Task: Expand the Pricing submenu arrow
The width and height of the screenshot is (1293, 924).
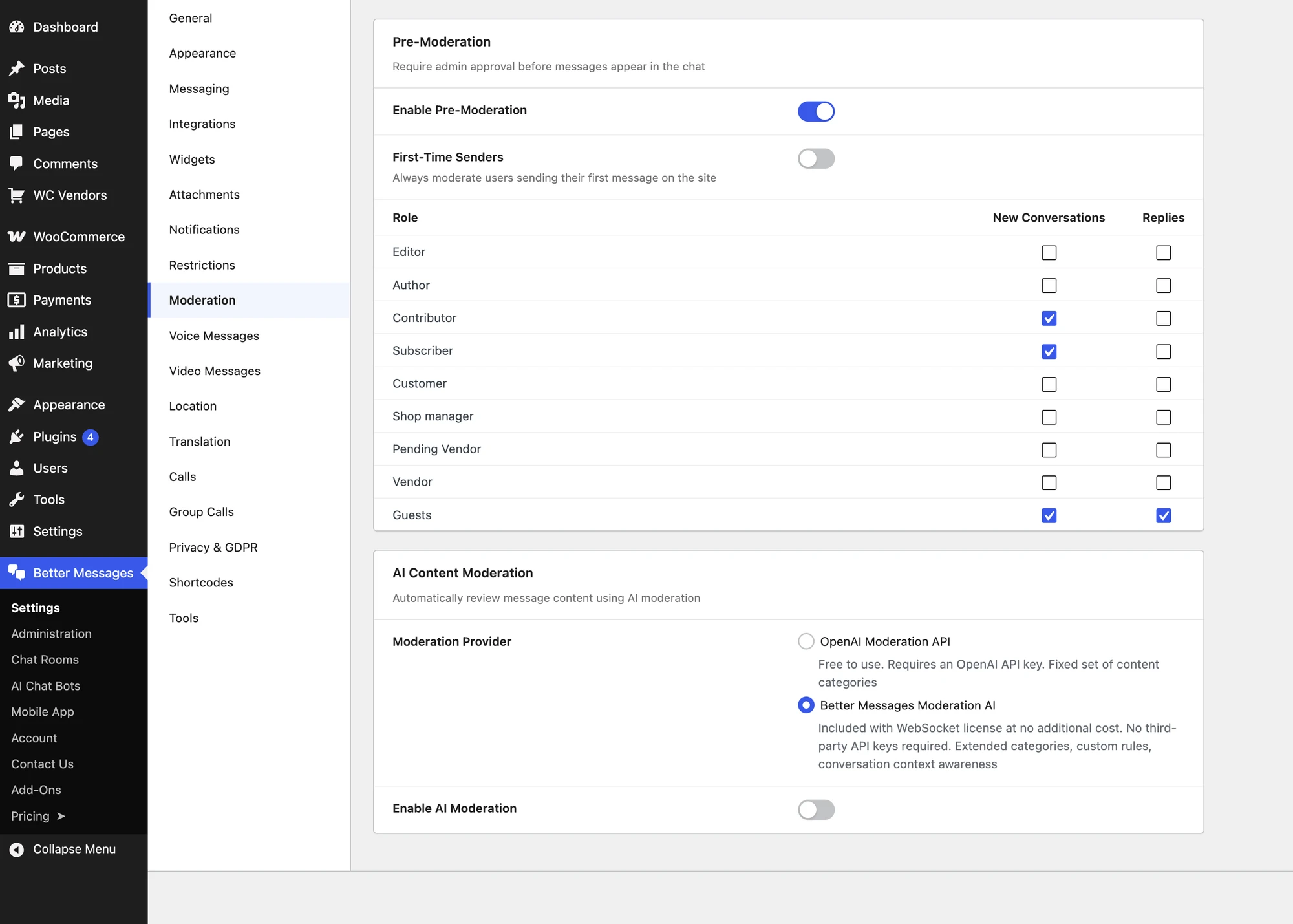Action: pyautogui.click(x=61, y=817)
